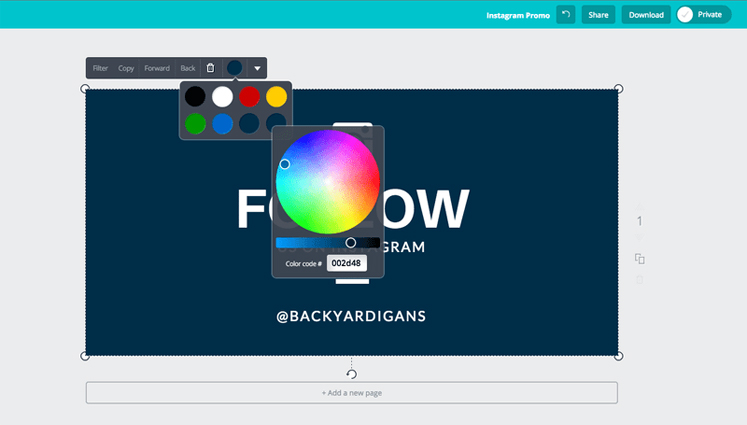Pick the black color swatch
Image resolution: width=747 pixels, height=425 pixels.
pos(195,97)
